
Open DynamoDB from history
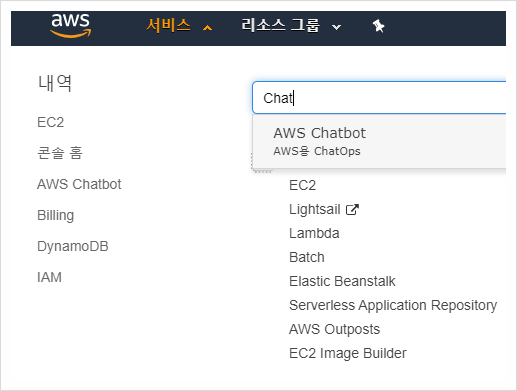point(73,246)
